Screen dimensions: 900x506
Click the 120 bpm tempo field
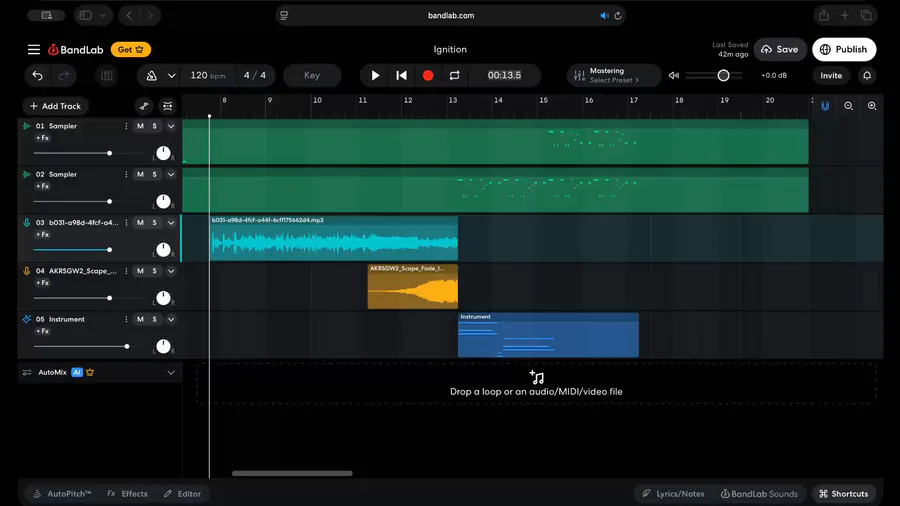click(x=207, y=75)
